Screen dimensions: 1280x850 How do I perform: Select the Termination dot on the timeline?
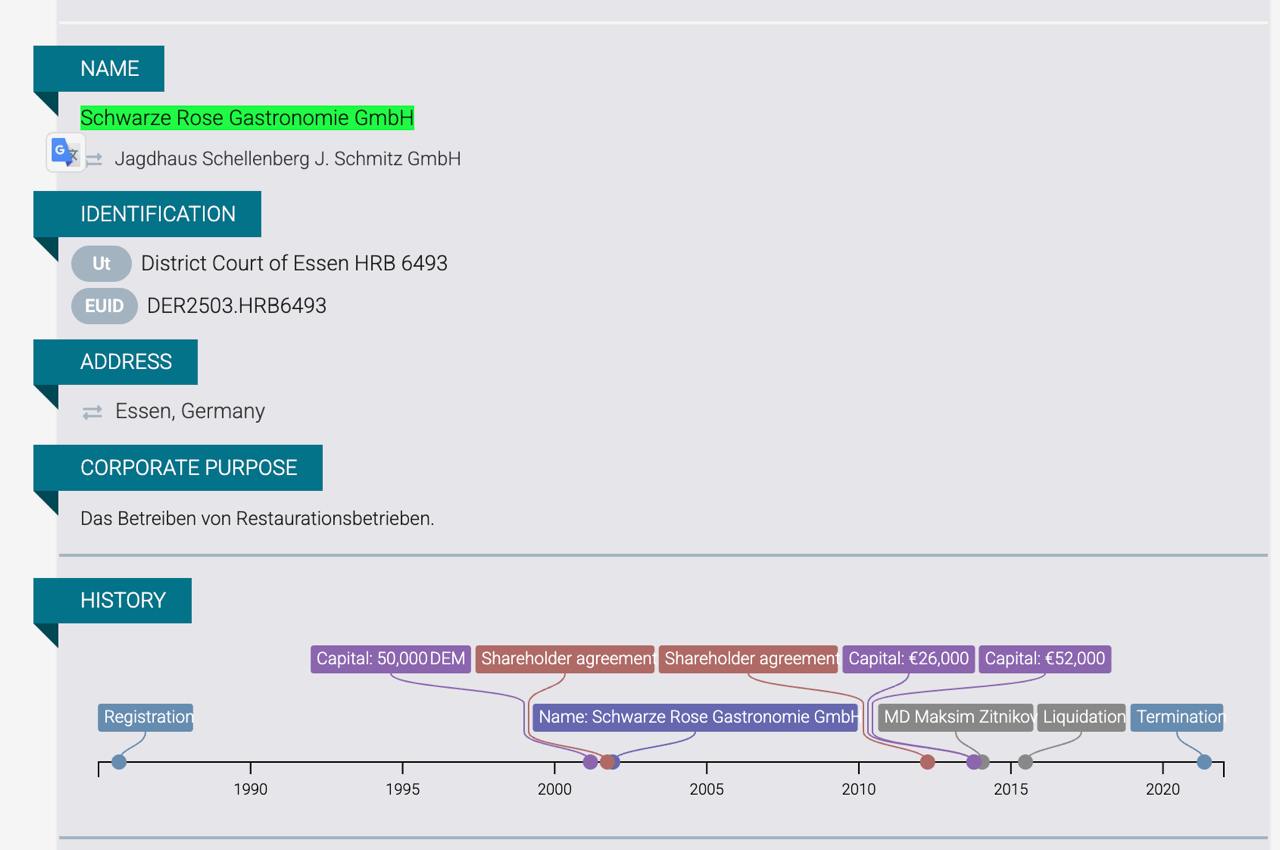(1204, 762)
